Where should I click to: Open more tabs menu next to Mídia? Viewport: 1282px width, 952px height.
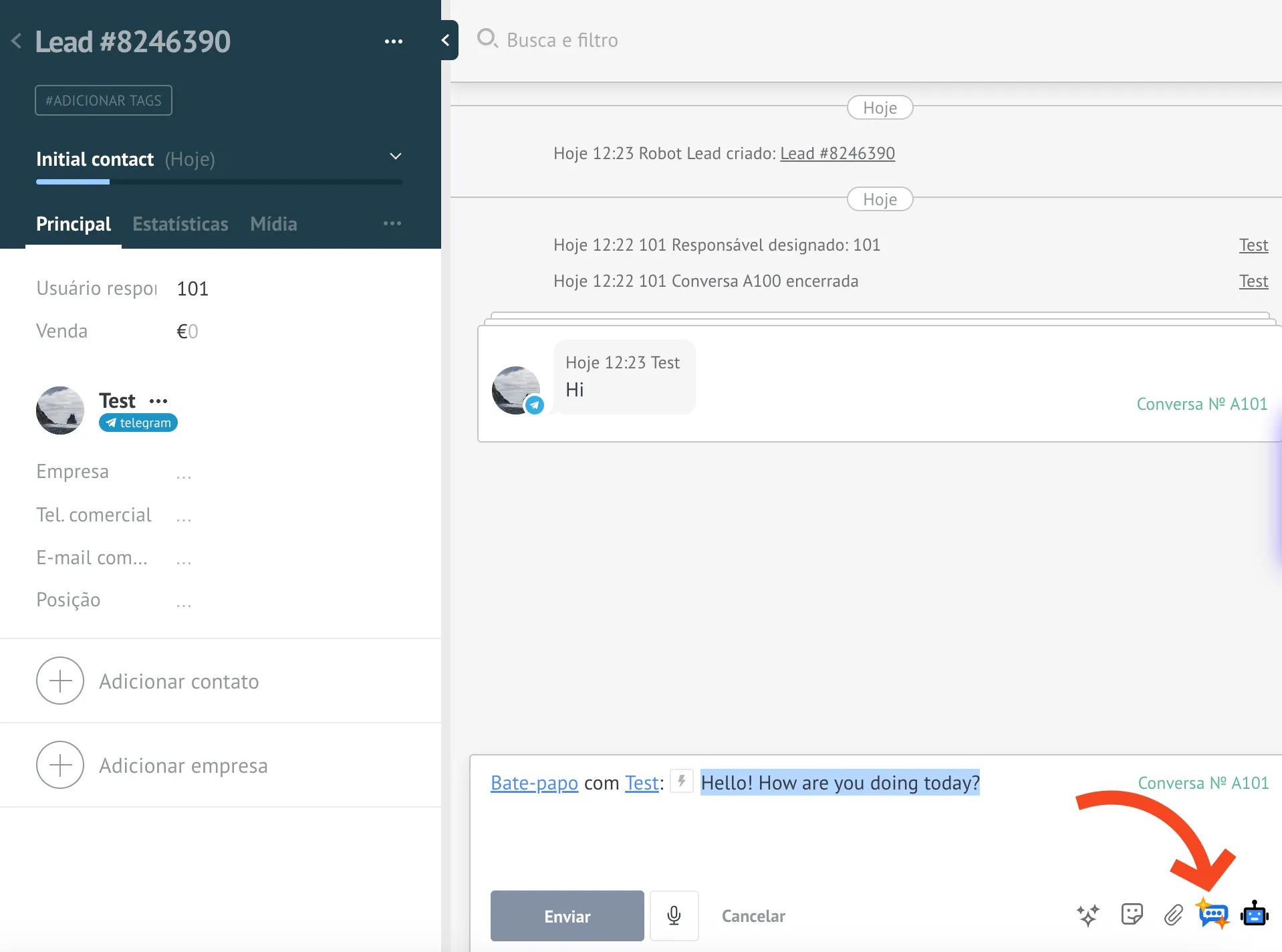click(x=392, y=223)
